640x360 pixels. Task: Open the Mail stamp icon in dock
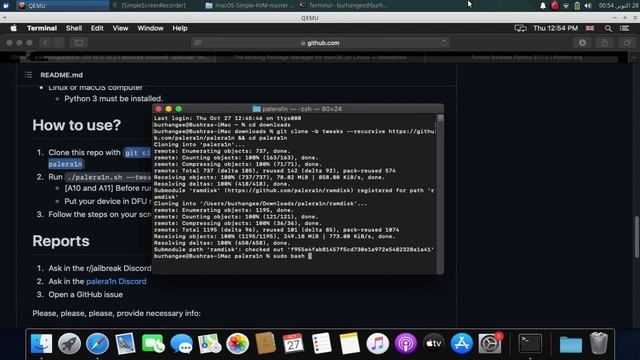point(125,343)
